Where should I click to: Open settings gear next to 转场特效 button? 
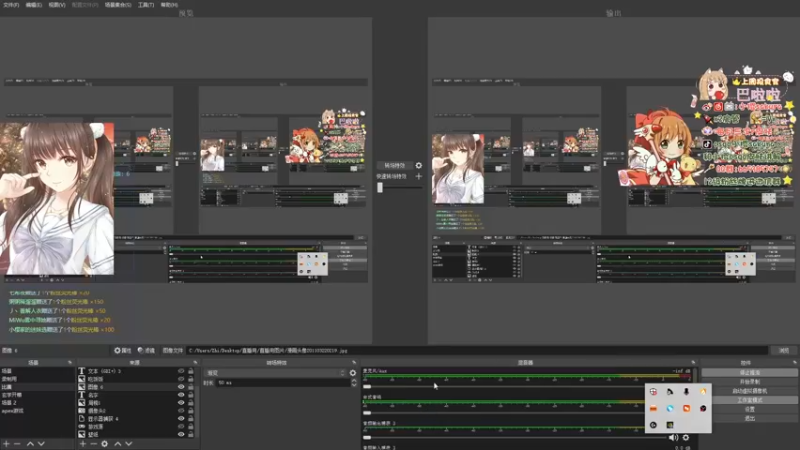[418, 165]
